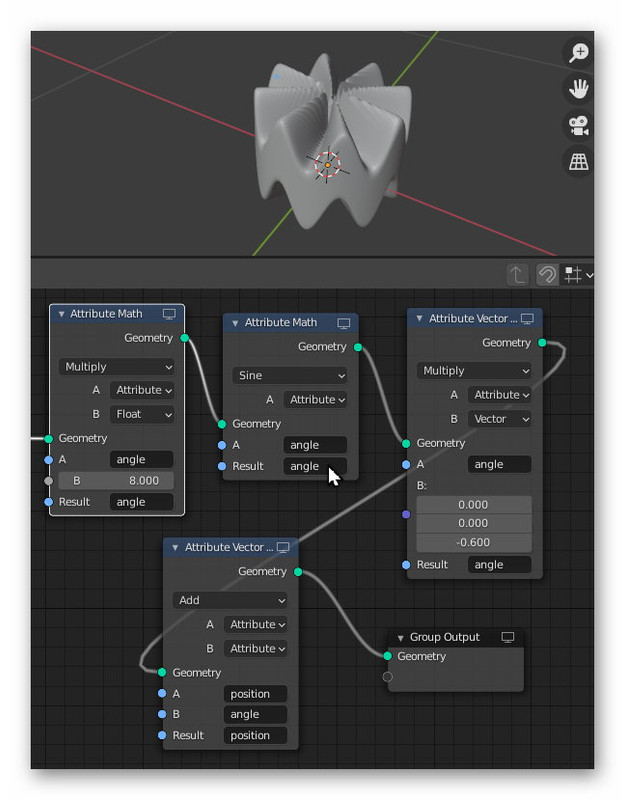This screenshot has width=625, height=800.
Task: Click Geometry output socket of Sine node
Action: (358, 347)
